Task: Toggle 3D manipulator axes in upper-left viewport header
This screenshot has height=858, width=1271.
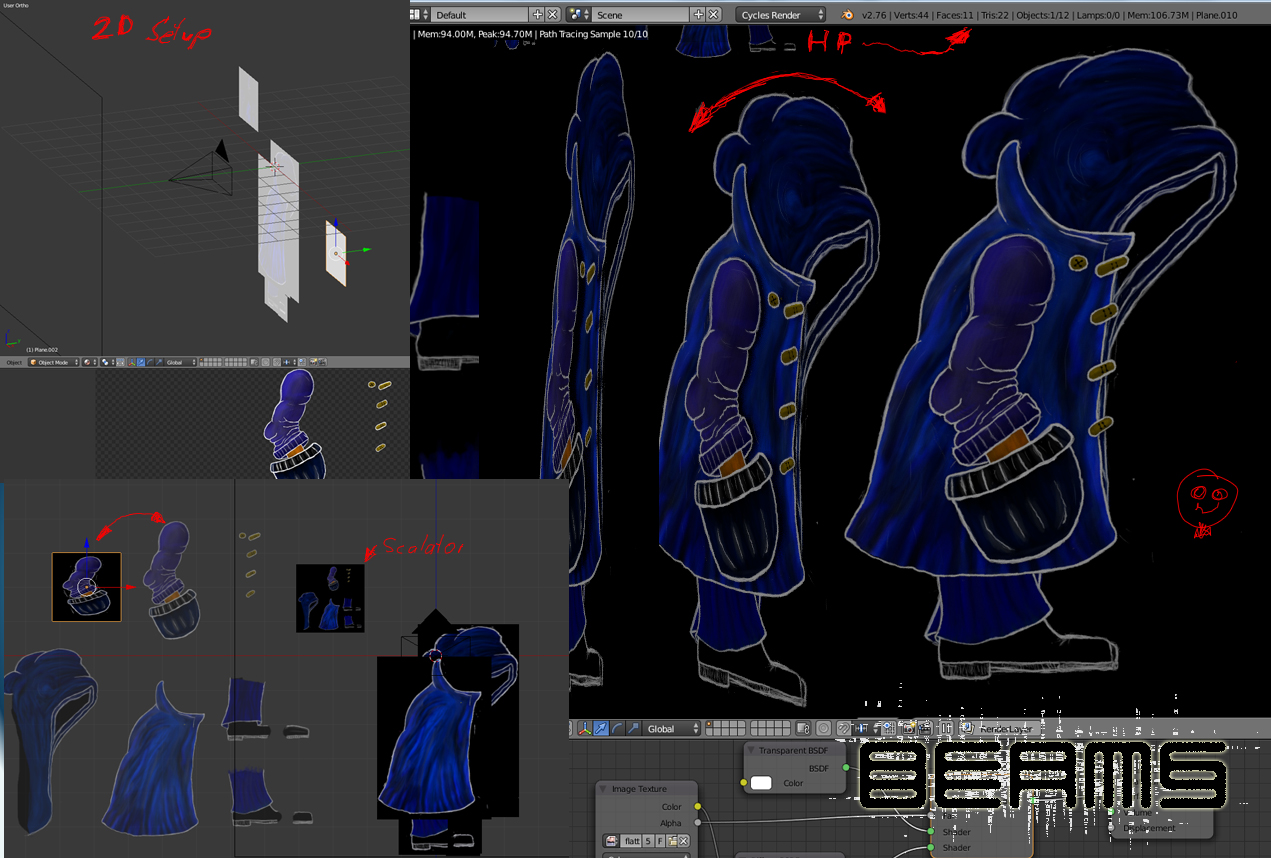Action: pyautogui.click(x=131, y=362)
